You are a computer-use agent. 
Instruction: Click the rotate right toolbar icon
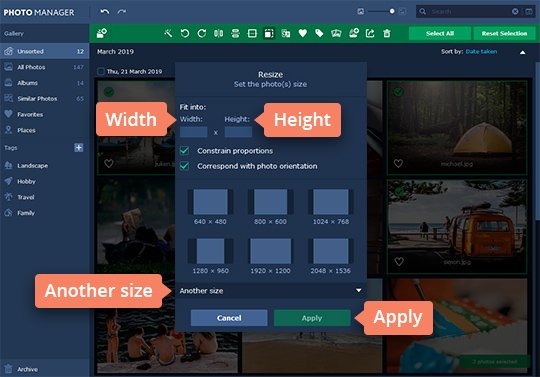click(202, 33)
